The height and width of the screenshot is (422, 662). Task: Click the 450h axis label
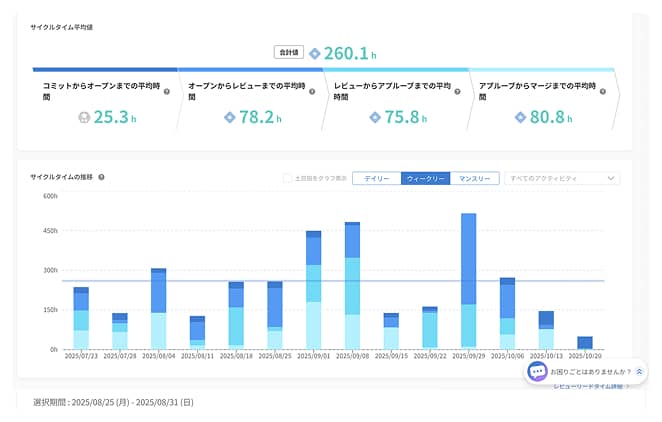click(x=50, y=231)
